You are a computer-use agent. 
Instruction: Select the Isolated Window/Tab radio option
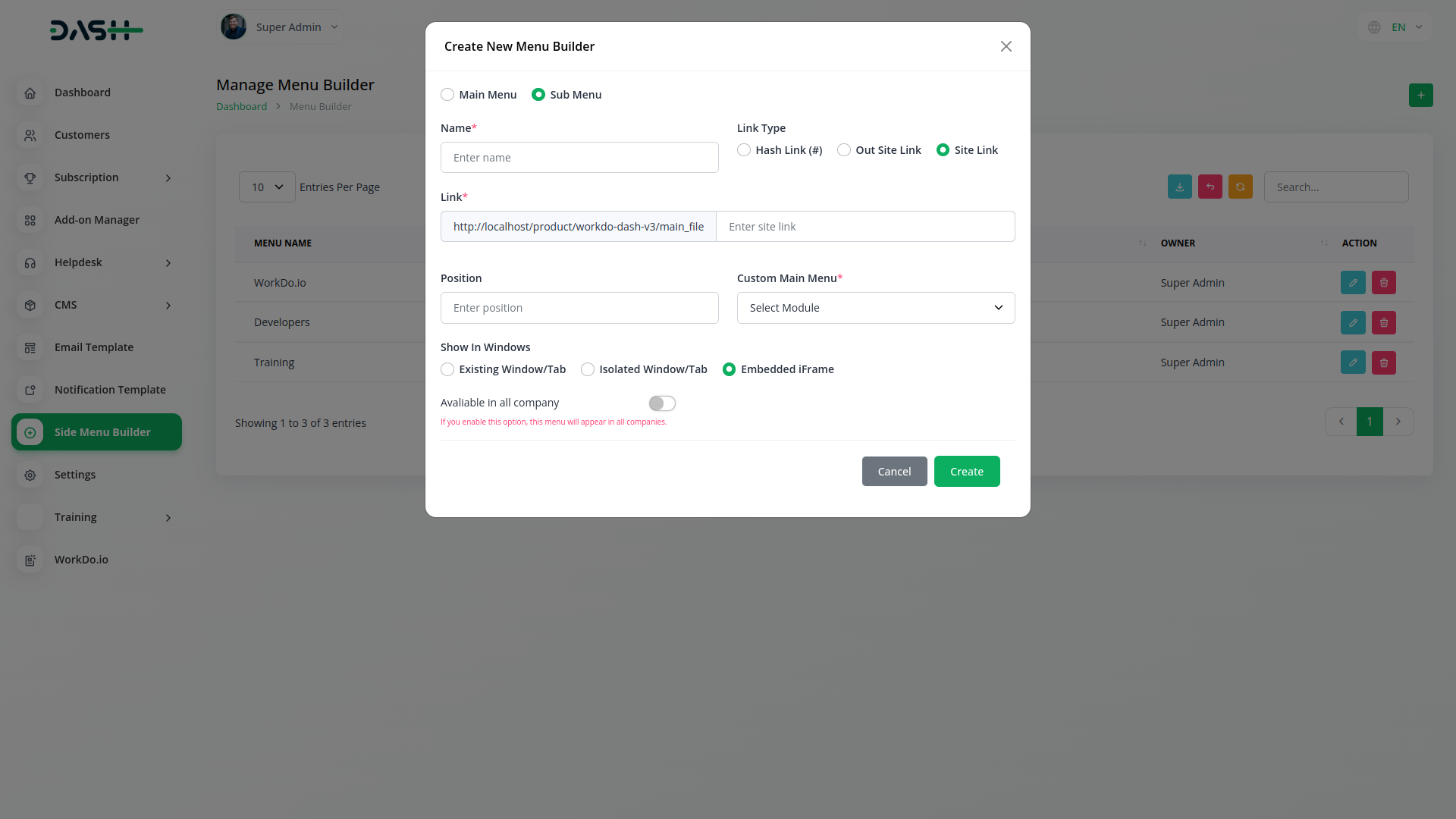point(588,369)
